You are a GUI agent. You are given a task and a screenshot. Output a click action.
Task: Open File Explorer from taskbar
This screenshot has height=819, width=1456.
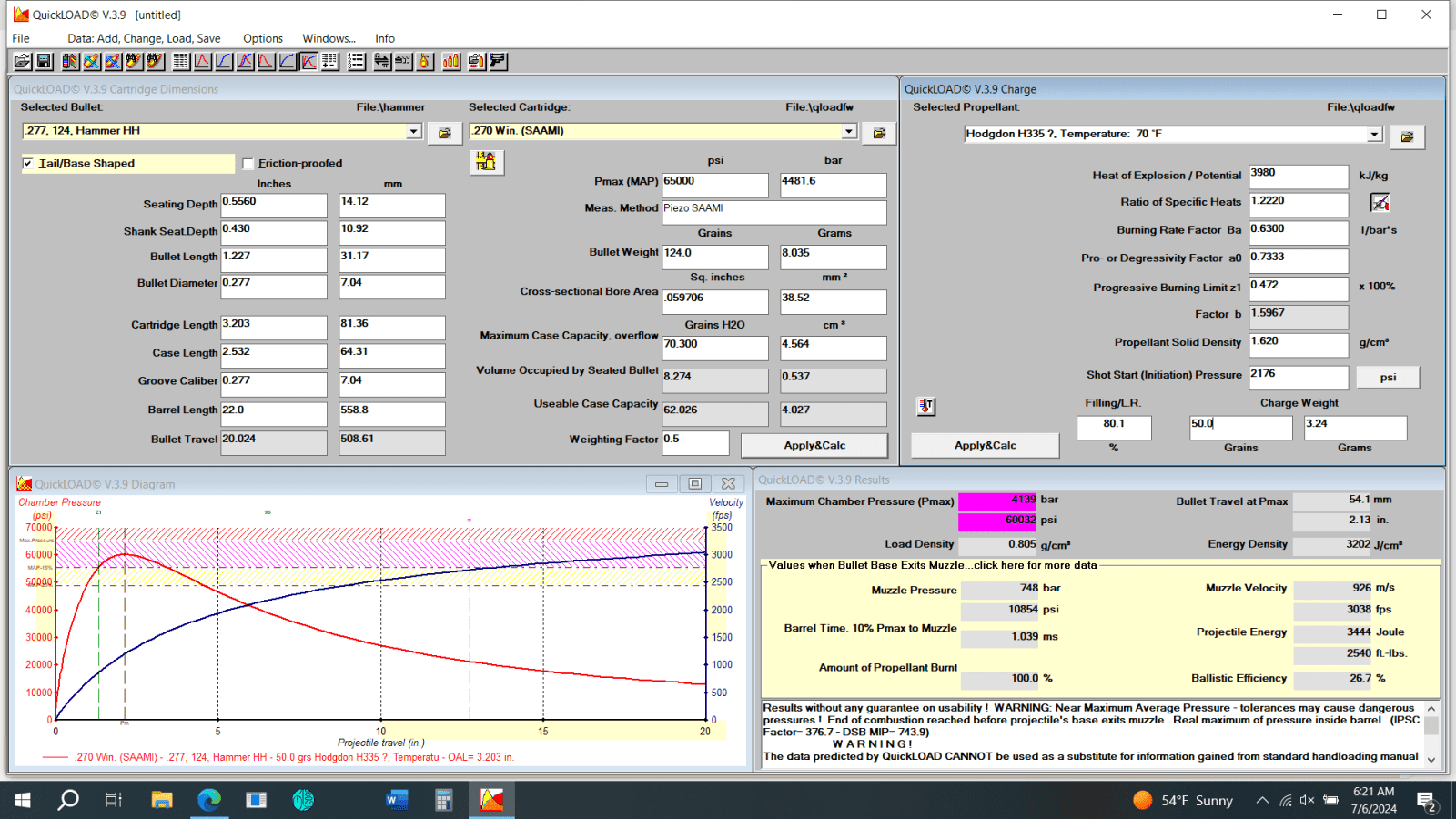162,800
